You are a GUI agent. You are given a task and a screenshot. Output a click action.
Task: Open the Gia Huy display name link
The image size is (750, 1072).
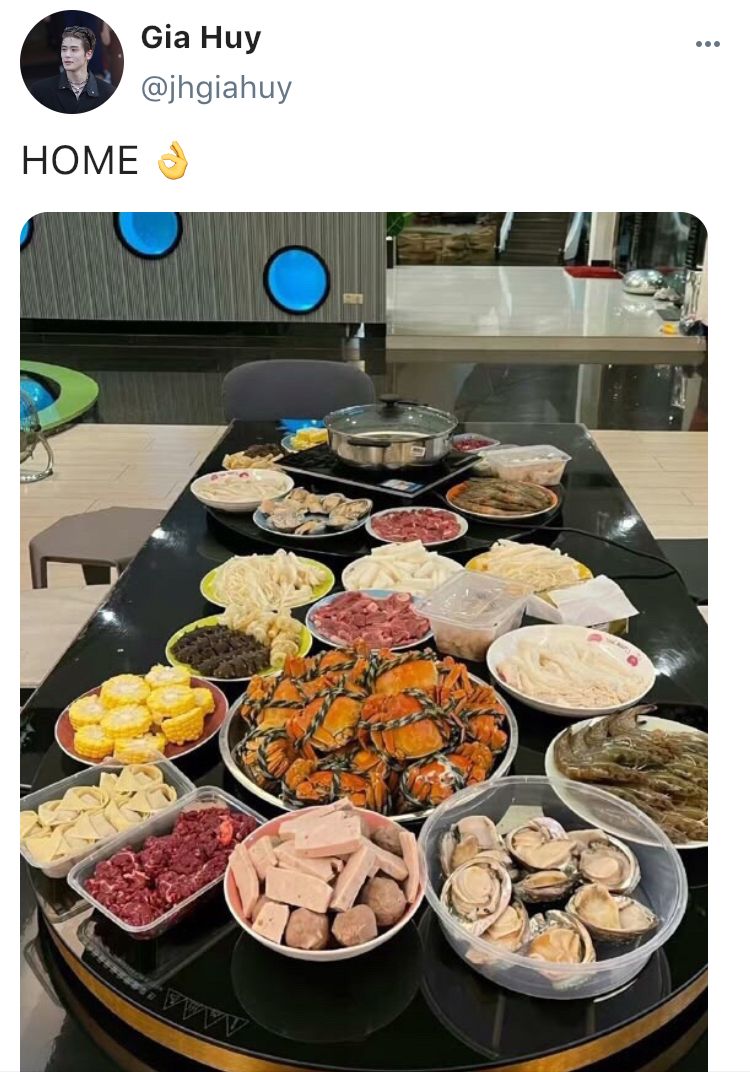[201, 38]
